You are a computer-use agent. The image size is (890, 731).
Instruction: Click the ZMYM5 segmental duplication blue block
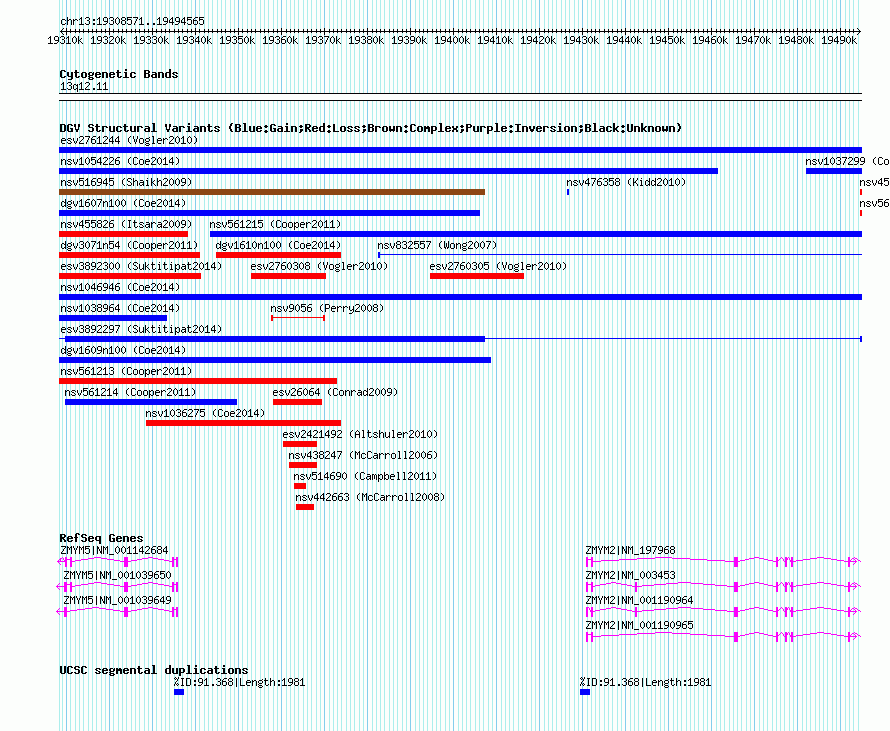tap(179, 692)
